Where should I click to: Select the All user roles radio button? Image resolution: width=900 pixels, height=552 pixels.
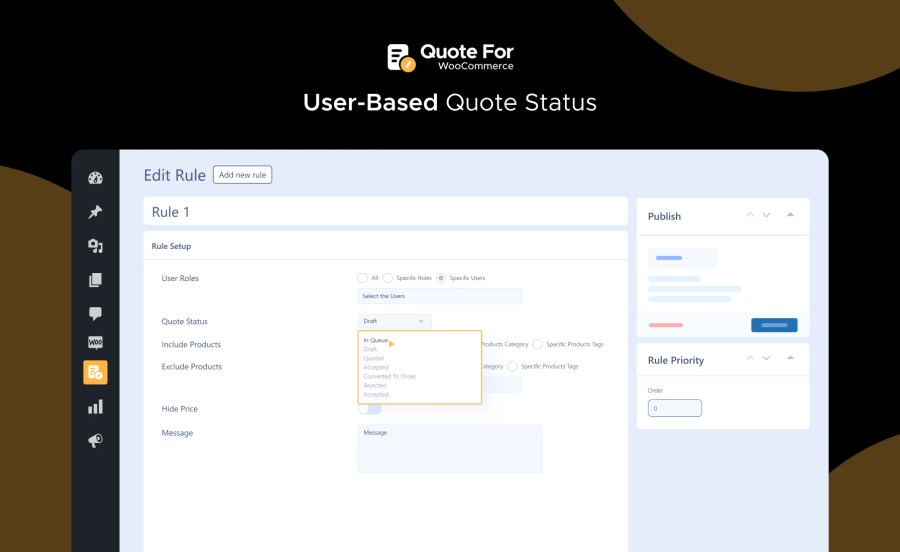click(x=362, y=278)
